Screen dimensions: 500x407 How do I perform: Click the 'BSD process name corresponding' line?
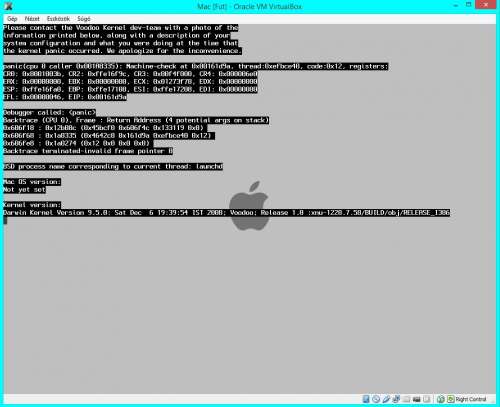pyautogui.click(x=113, y=166)
